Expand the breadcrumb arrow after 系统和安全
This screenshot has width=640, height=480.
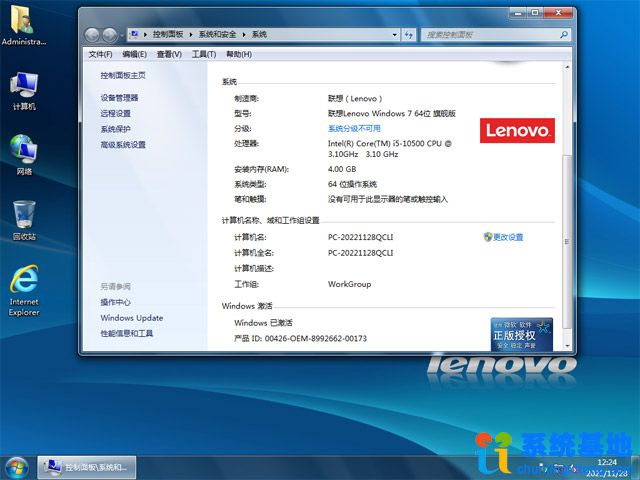(x=244, y=35)
